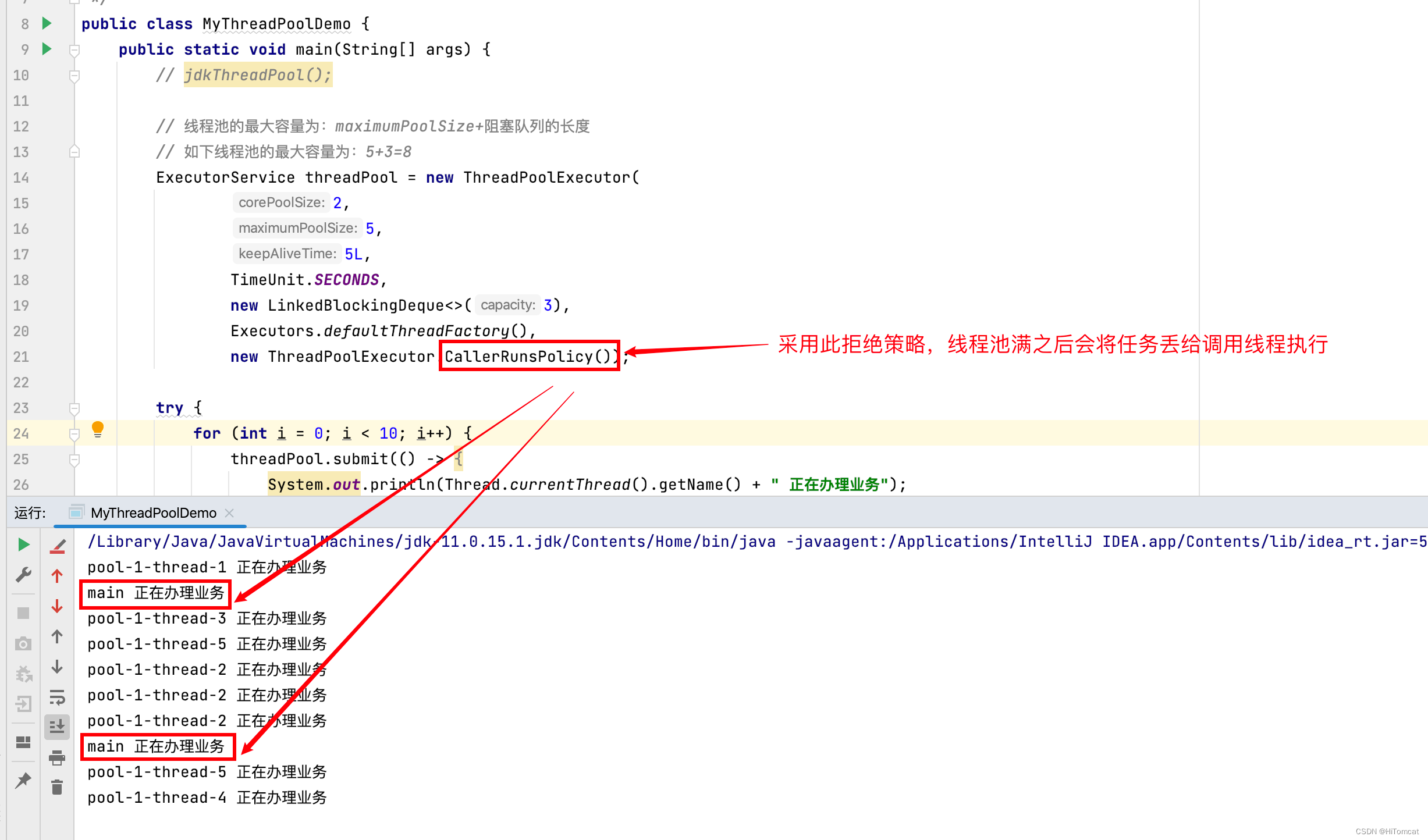Click the print console output icon
Image resolution: width=1428 pixels, height=840 pixels.
click(x=57, y=757)
